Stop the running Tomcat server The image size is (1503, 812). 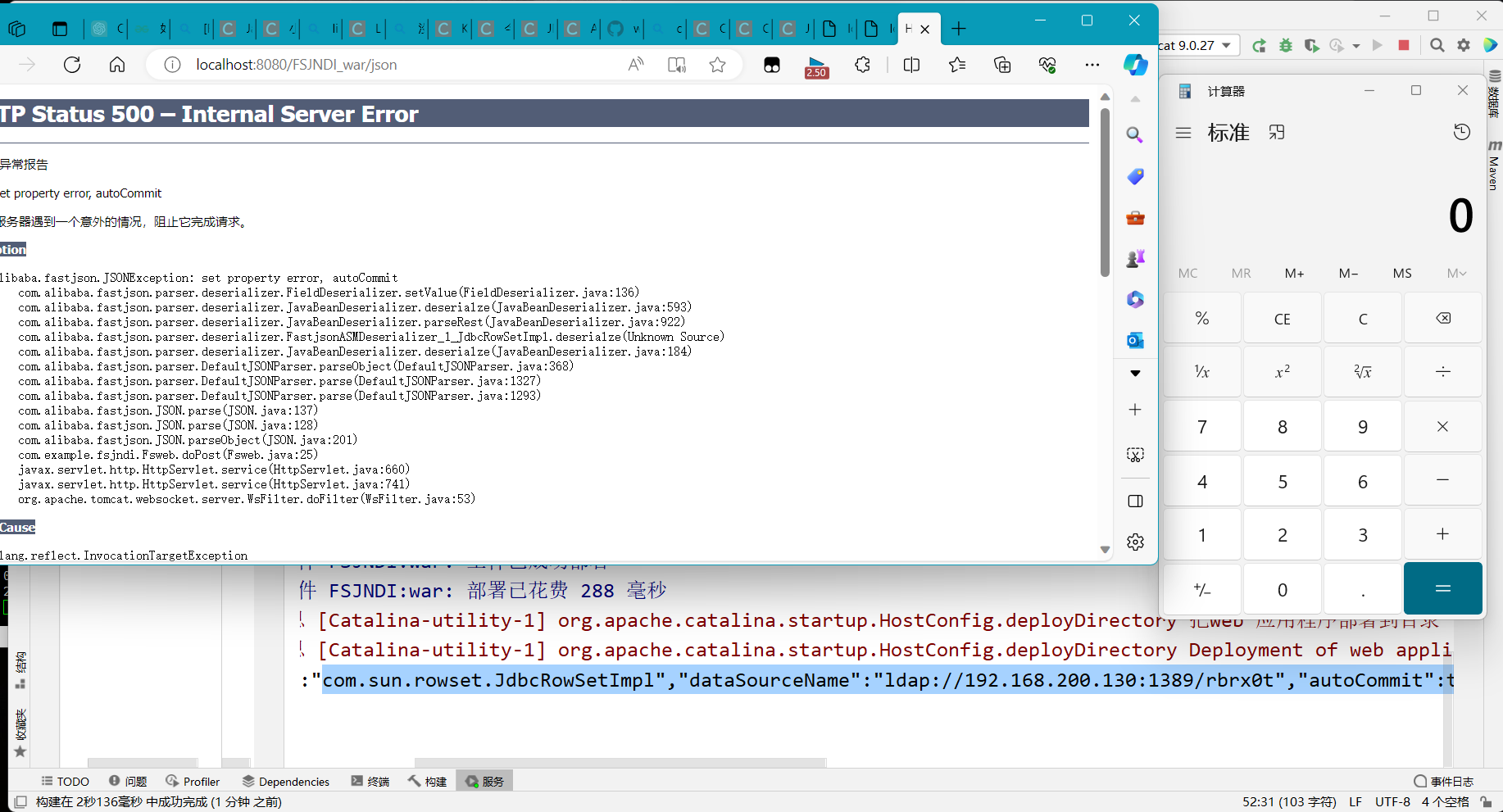click(x=1403, y=46)
